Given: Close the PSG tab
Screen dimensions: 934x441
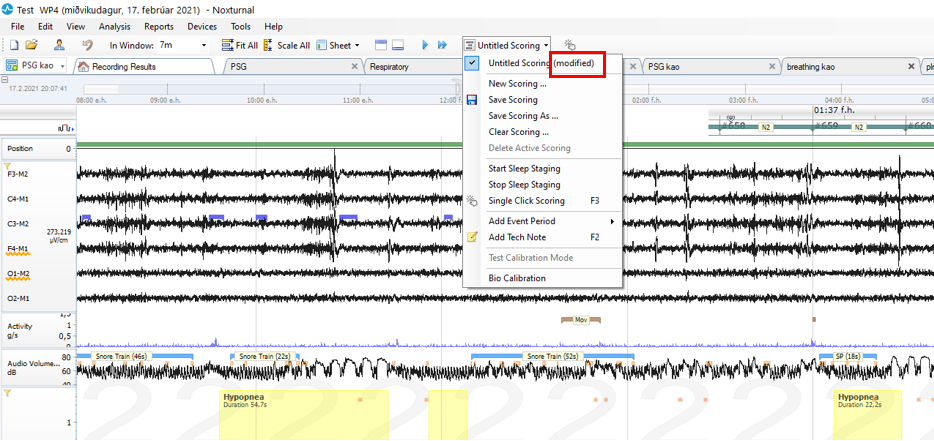Looking at the screenshot, I should [x=355, y=67].
